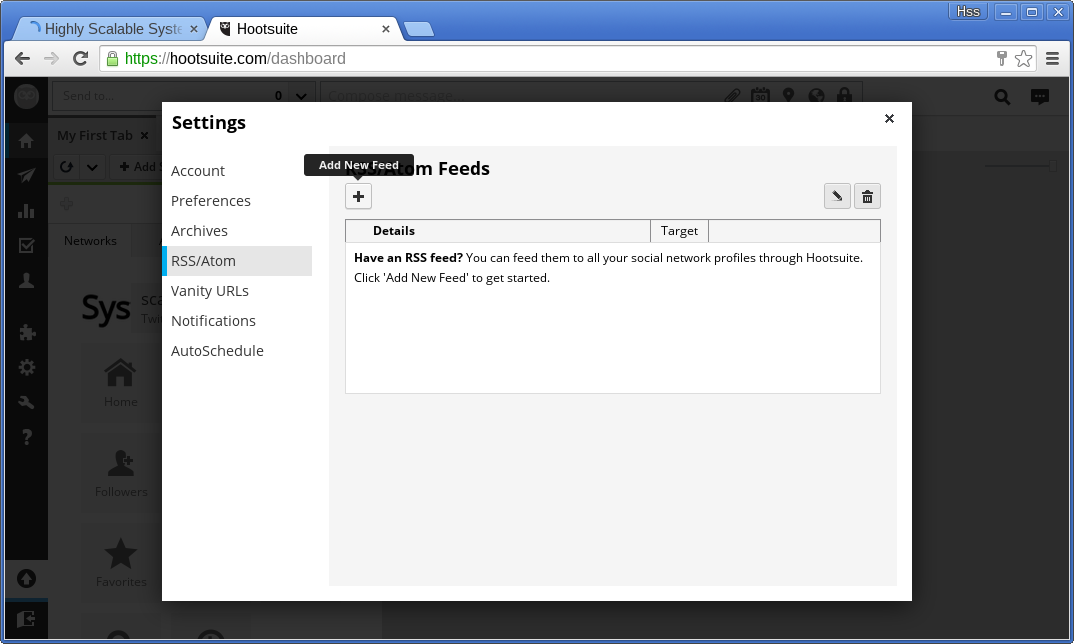The height and width of the screenshot is (644, 1074).
Task: Click the browser back arrow
Action: pos(22,59)
